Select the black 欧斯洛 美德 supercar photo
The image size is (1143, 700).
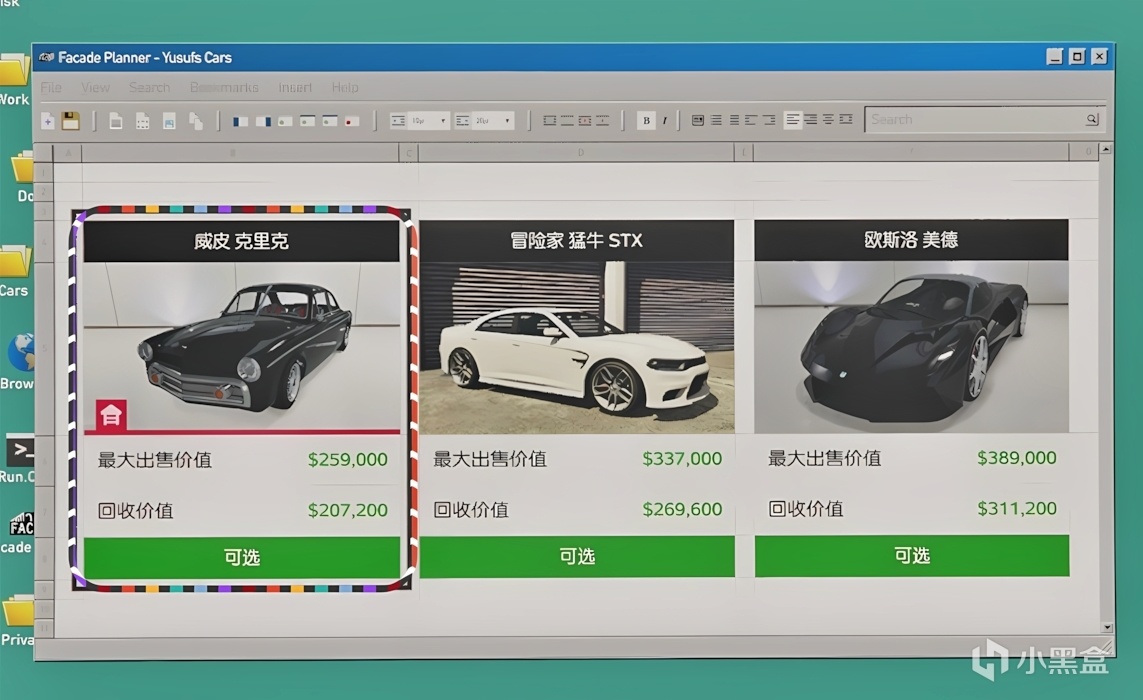(911, 346)
